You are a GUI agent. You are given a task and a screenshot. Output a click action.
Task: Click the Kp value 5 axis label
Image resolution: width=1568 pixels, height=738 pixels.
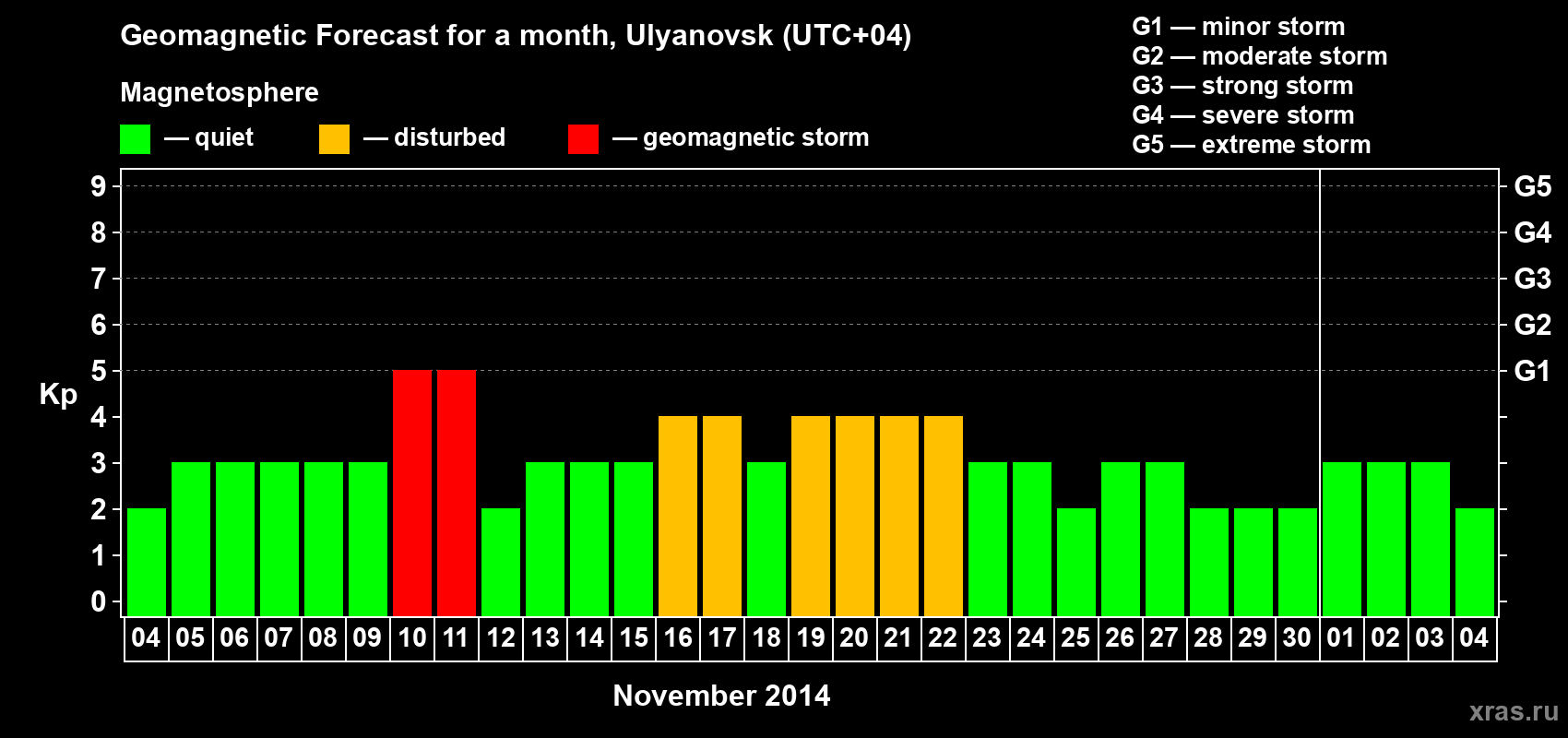[99, 371]
